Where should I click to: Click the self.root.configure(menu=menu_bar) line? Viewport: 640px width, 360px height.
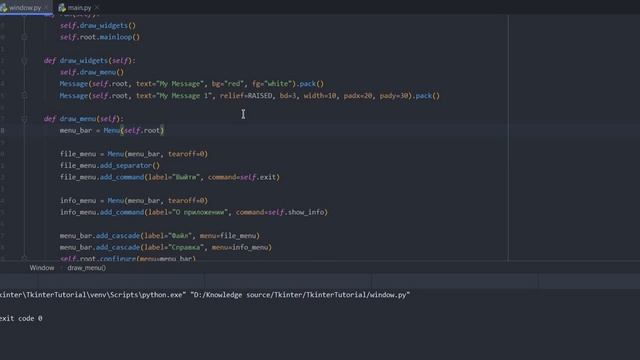(x=128, y=258)
